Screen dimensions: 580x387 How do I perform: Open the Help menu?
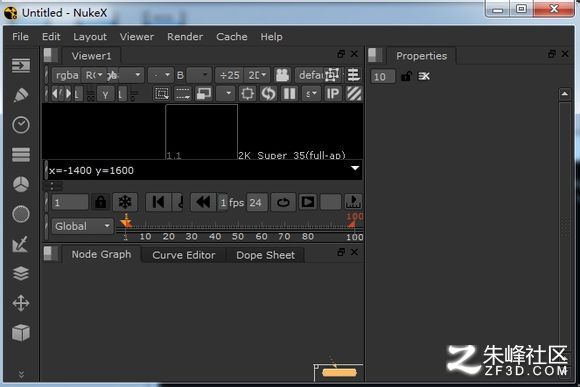click(271, 37)
